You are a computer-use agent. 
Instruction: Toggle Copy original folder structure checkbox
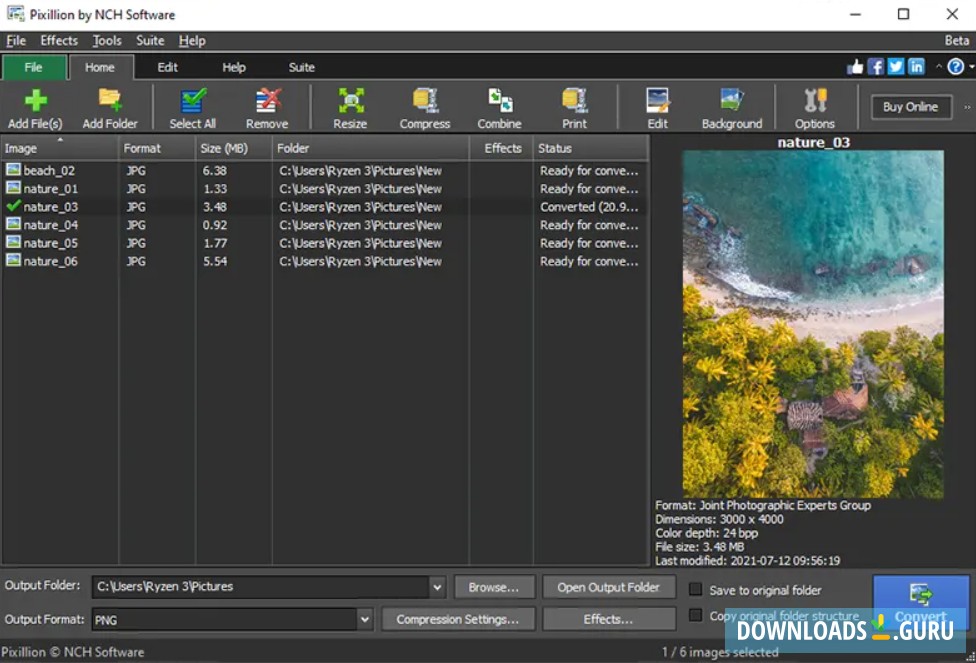(x=696, y=615)
